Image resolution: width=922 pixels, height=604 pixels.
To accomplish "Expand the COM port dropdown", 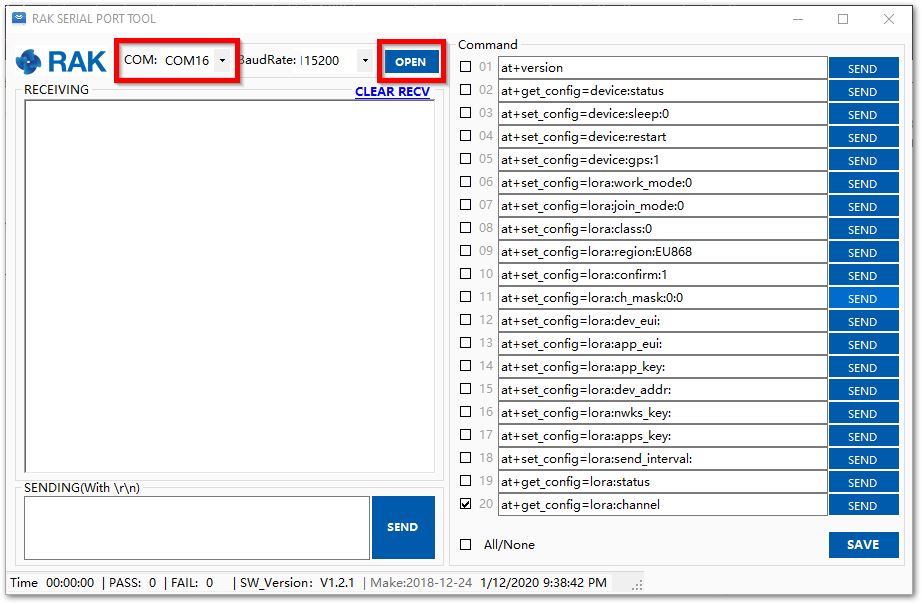I will pos(222,61).
